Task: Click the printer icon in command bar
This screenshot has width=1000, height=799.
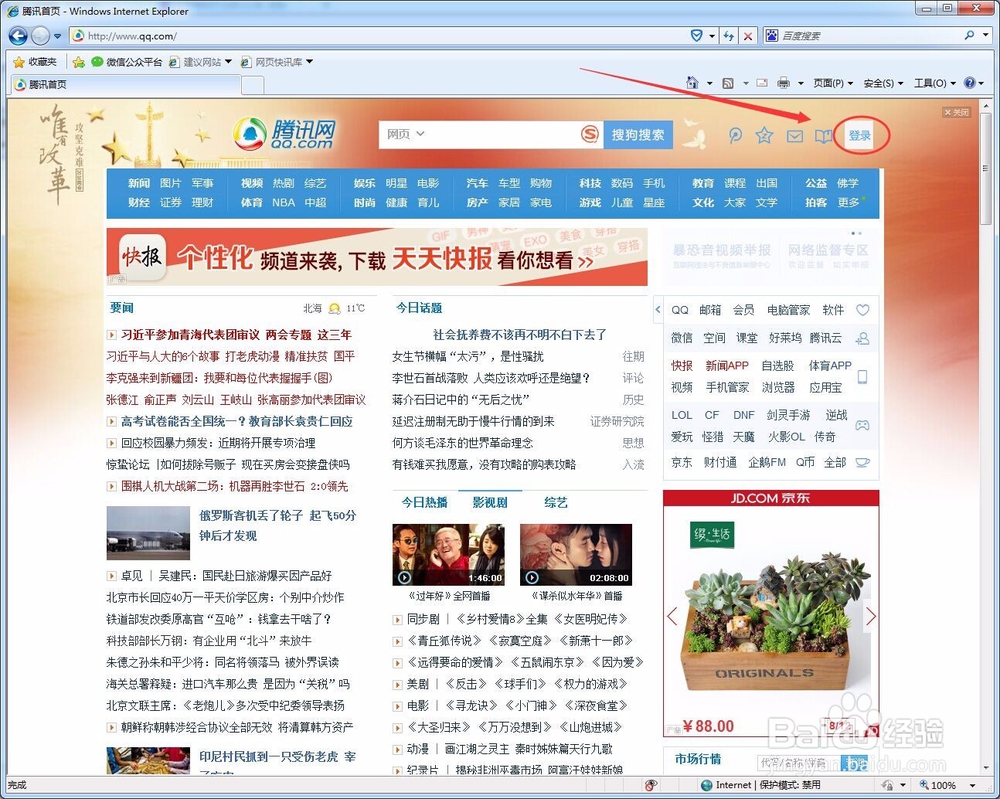Action: [784, 83]
